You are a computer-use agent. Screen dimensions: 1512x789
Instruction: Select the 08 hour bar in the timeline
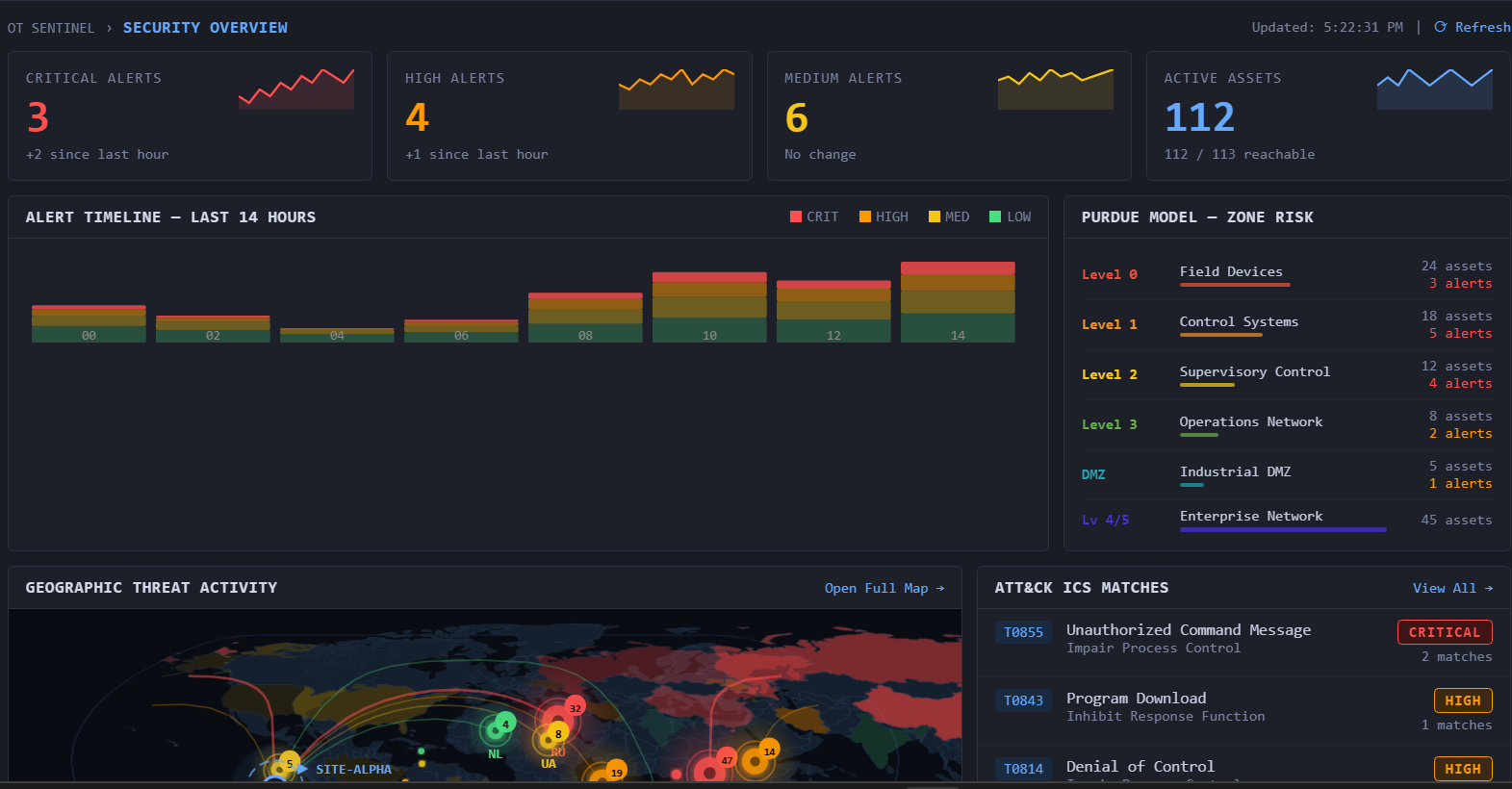(x=585, y=318)
